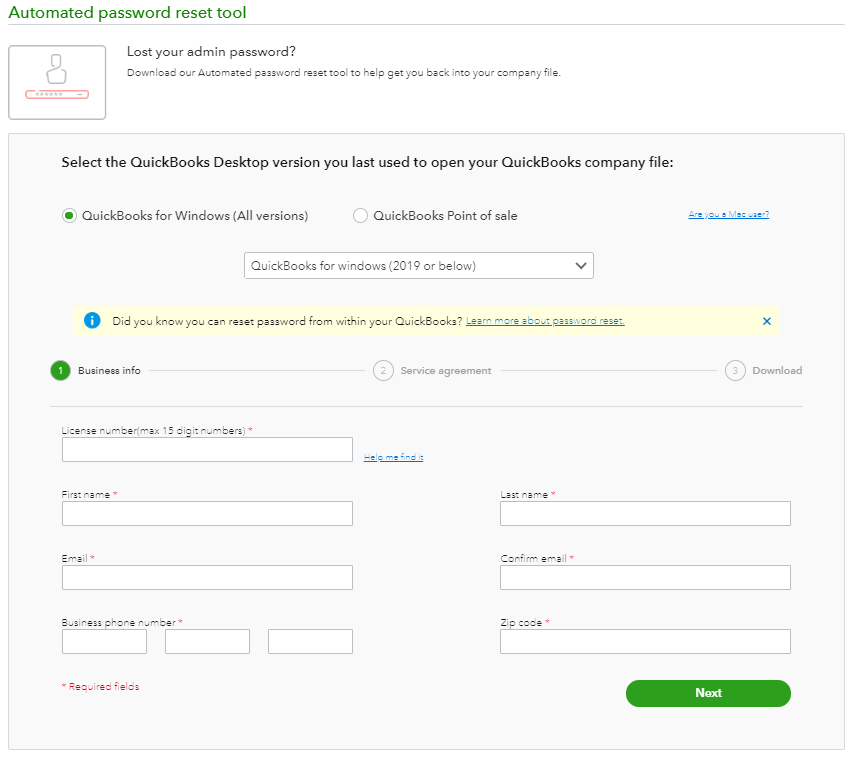Click into the Last name field
This screenshot has height=757, width=853.
tap(645, 513)
